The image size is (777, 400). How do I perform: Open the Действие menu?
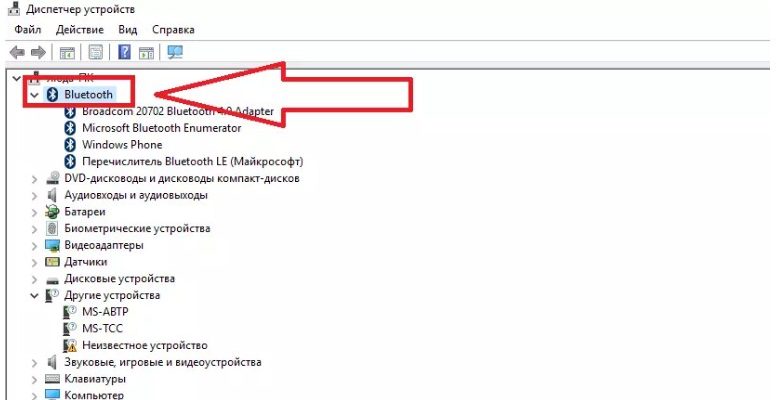pyautogui.click(x=80, y=30)
